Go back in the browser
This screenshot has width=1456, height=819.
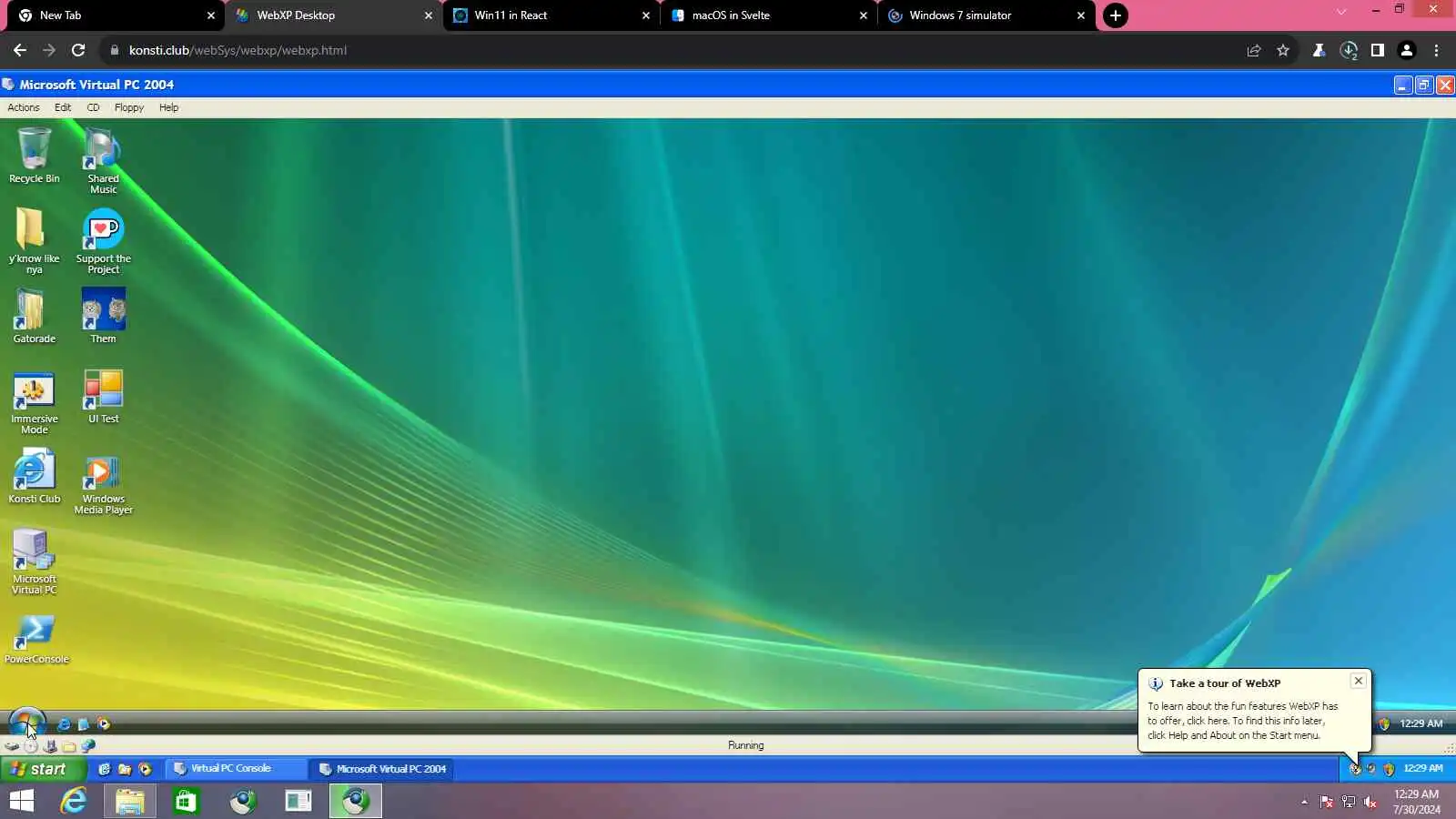click(20, 50)
